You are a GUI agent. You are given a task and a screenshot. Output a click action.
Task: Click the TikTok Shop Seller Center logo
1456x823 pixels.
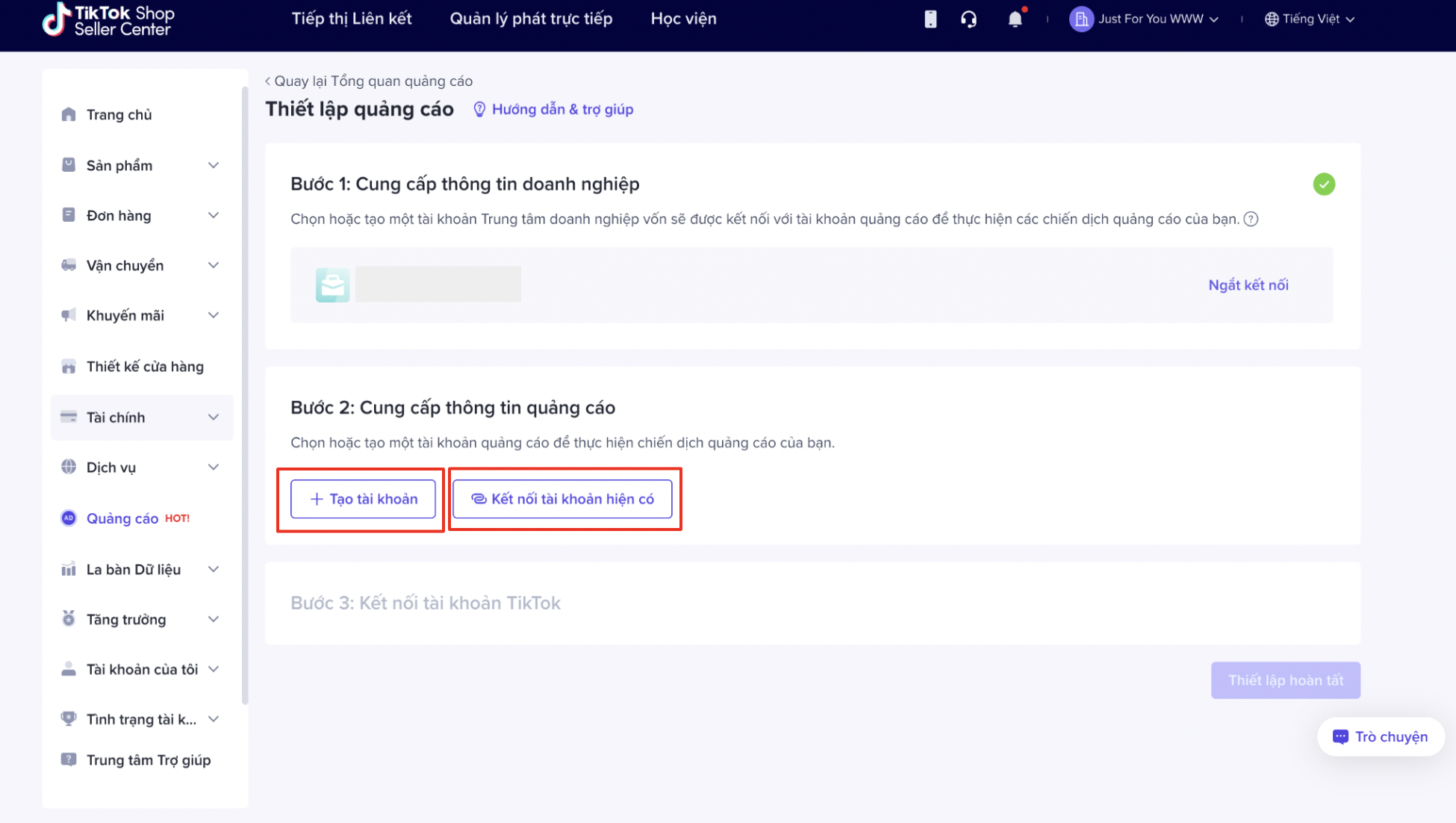(x=108, y=20)
